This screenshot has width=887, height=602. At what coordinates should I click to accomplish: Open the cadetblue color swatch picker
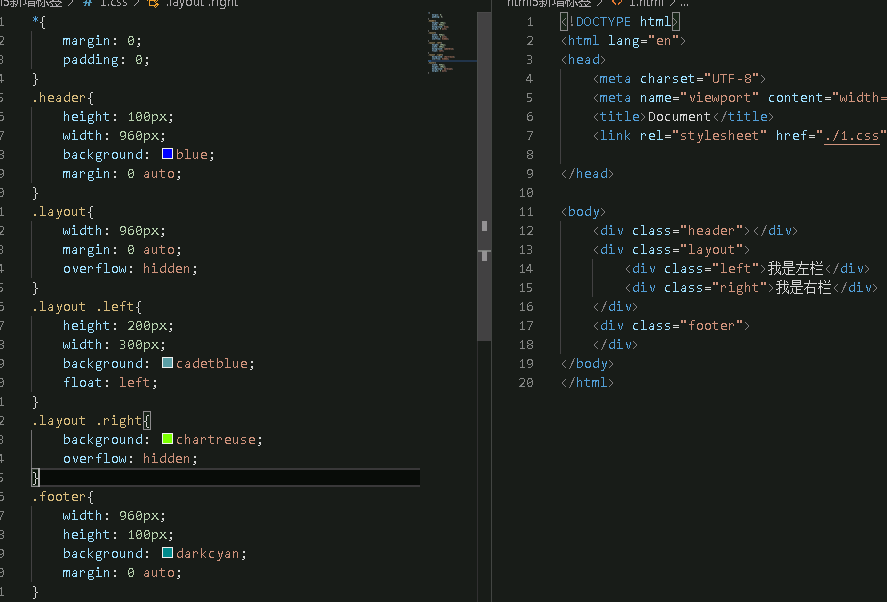(x=167, y=363)
